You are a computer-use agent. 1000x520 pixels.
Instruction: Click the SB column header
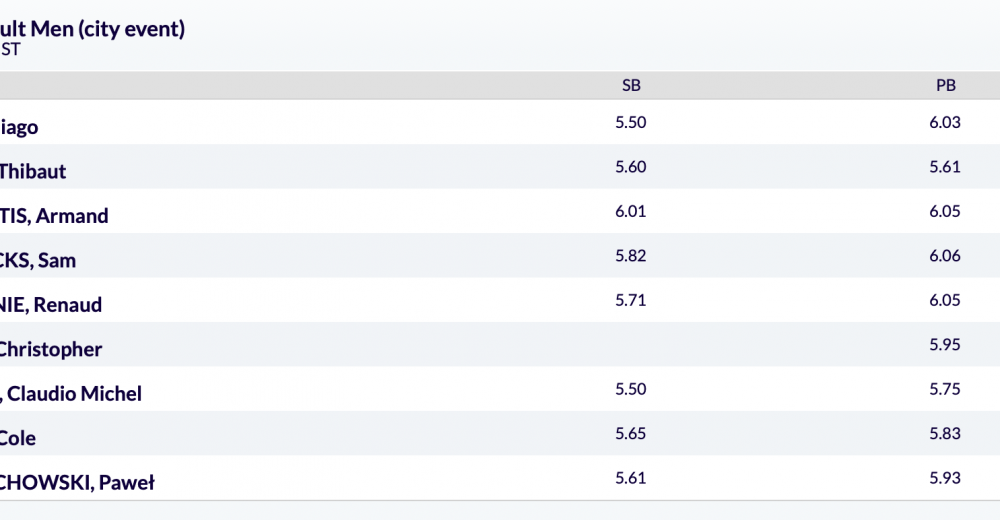coord(631,85)
